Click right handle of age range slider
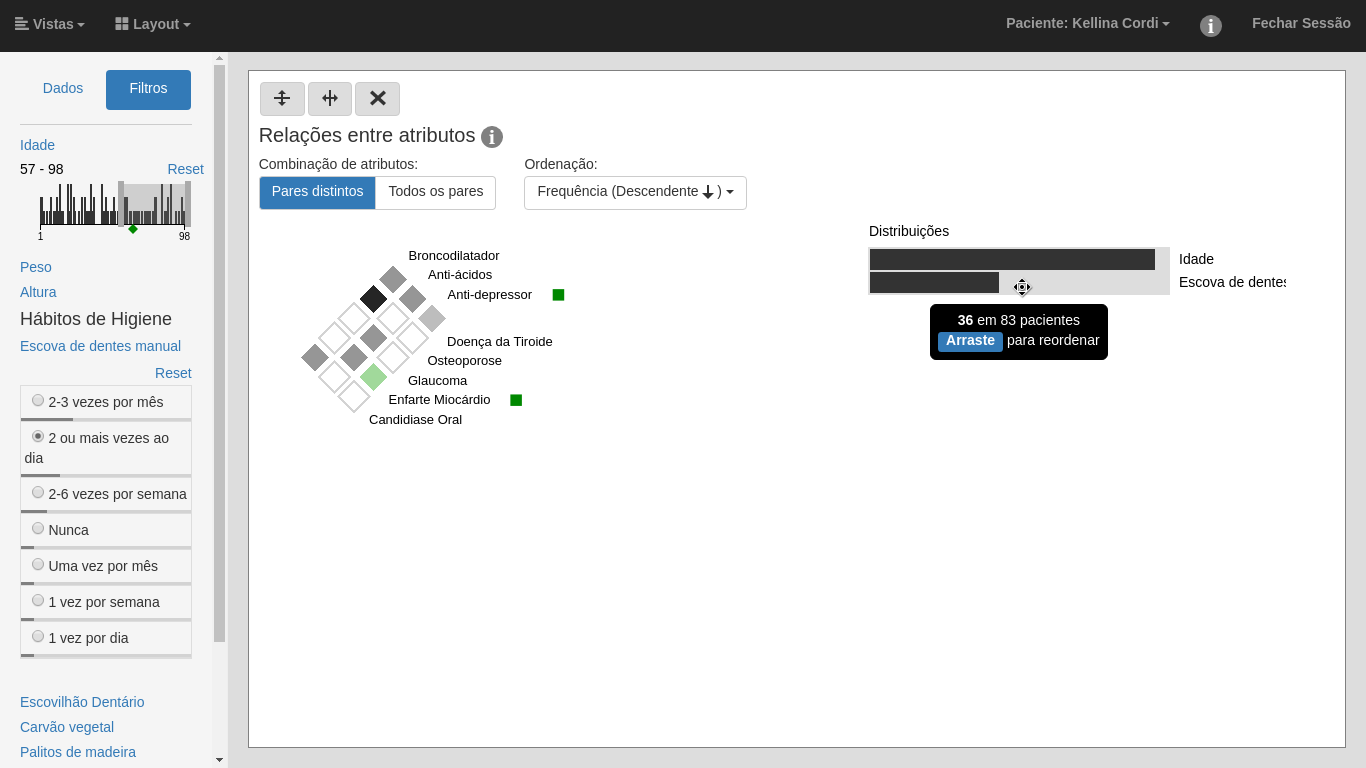Image resolution: width=1366 pixels, height=768 pixels. click(188, 204)
